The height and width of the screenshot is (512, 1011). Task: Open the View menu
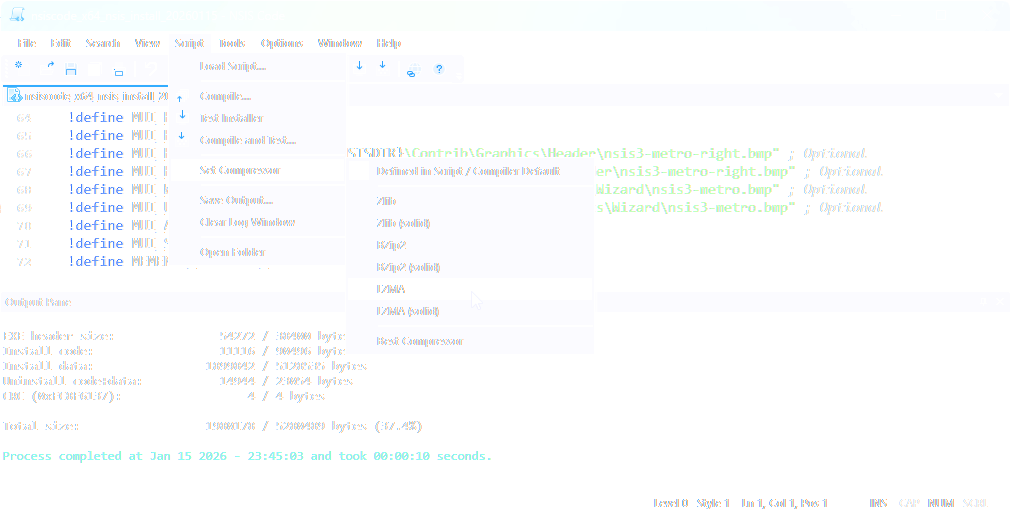coord(147,43)
